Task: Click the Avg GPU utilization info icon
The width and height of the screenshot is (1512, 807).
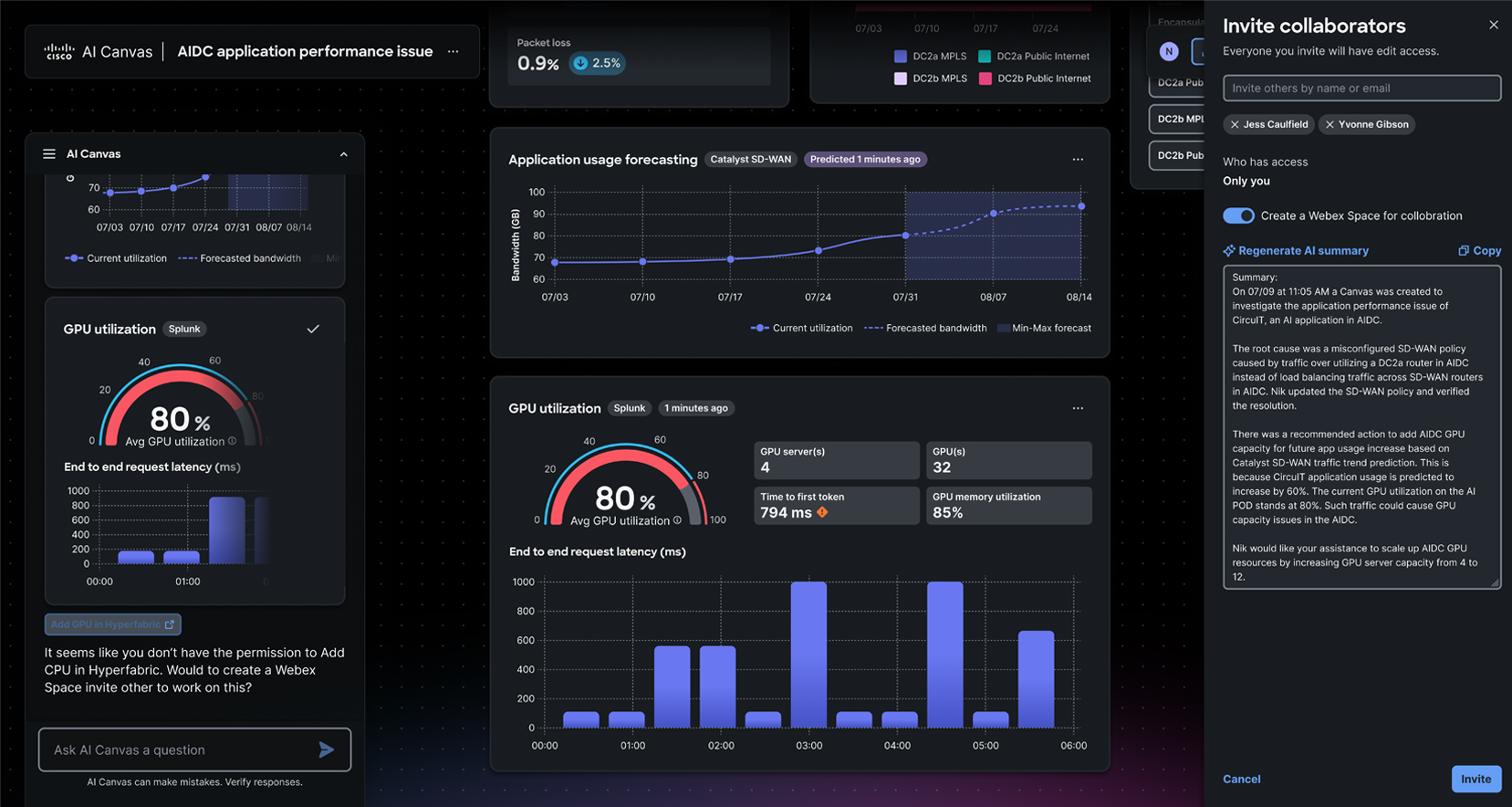Action: [677, 520]
